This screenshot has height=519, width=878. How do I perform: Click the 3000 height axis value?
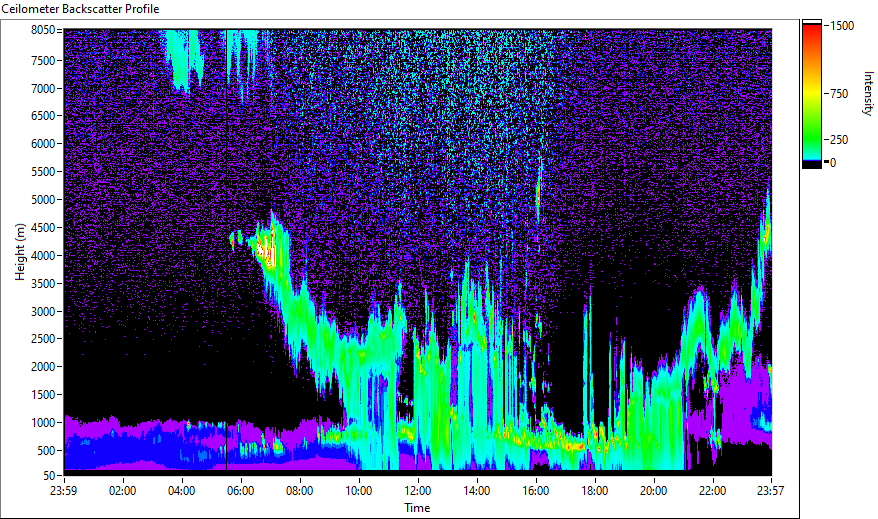coord(43,312)
